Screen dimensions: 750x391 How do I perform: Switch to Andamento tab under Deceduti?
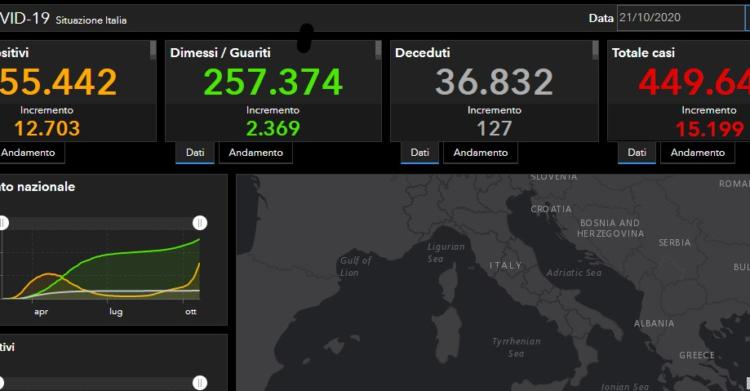pos(481,153)
